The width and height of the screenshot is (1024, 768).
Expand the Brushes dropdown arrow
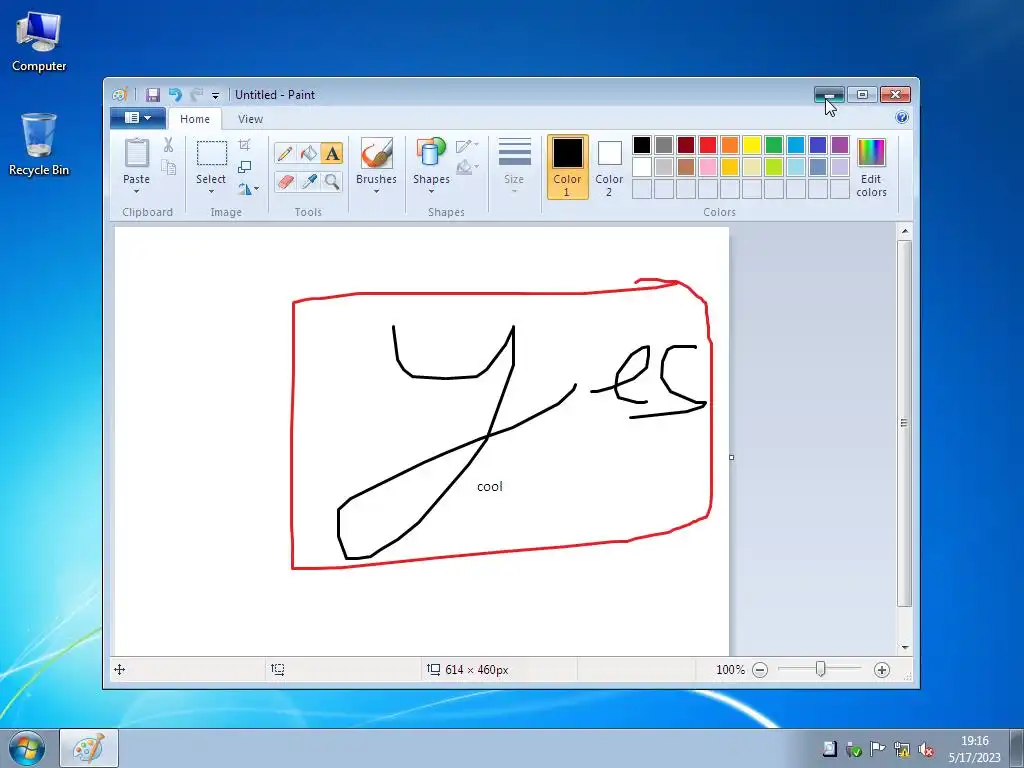coord(376,191)
